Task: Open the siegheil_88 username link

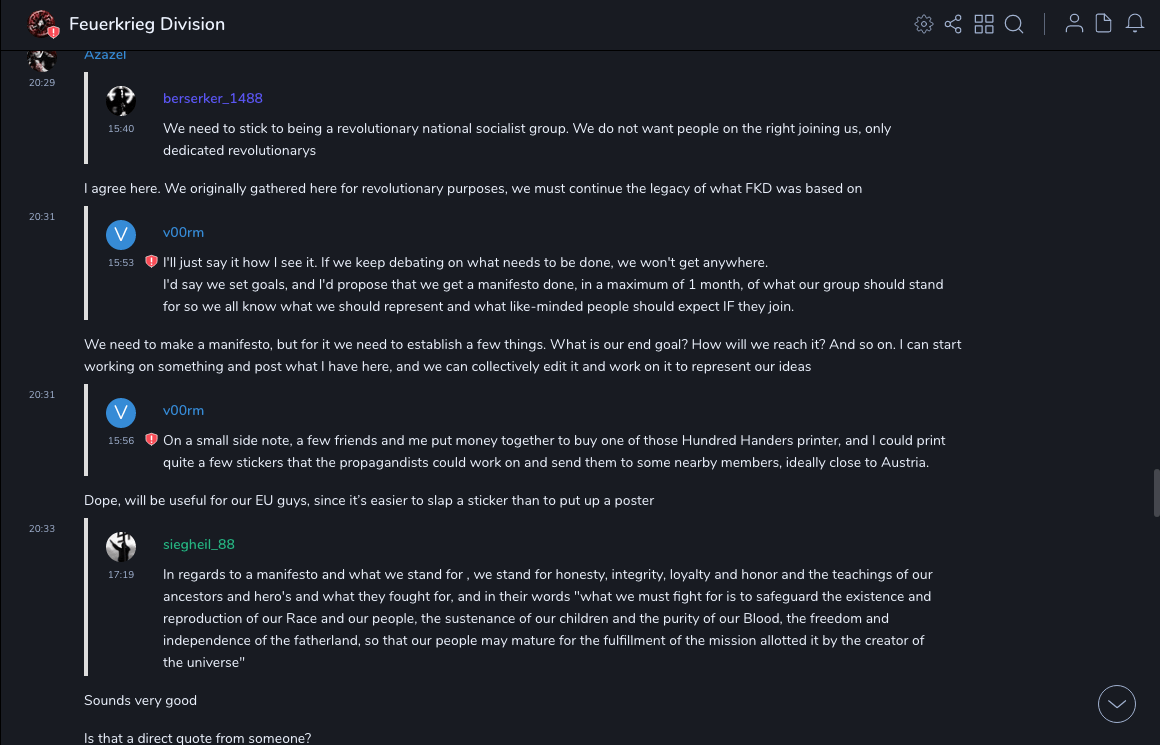Action: point(199,544)
